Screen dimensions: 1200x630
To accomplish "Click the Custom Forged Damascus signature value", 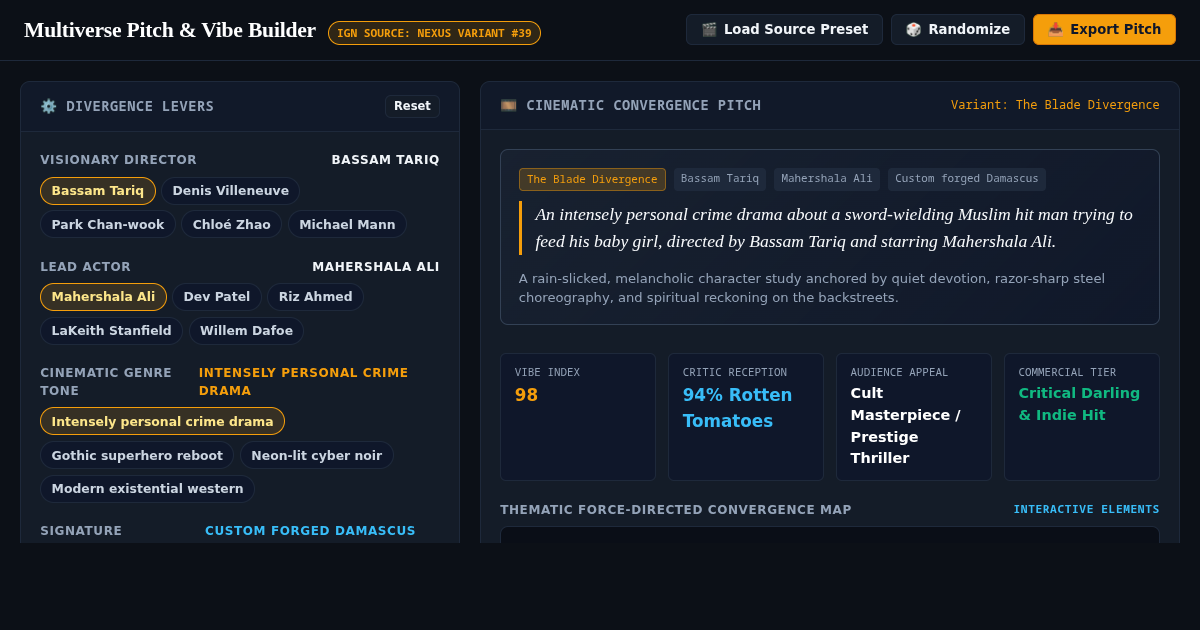I will (x=310, y=530).
